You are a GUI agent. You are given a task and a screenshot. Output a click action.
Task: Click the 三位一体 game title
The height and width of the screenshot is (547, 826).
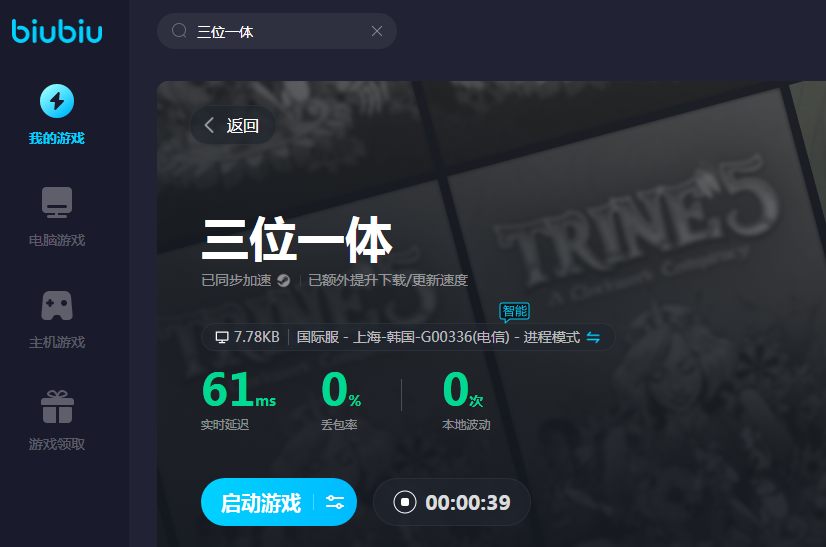[x=297, y=240]
